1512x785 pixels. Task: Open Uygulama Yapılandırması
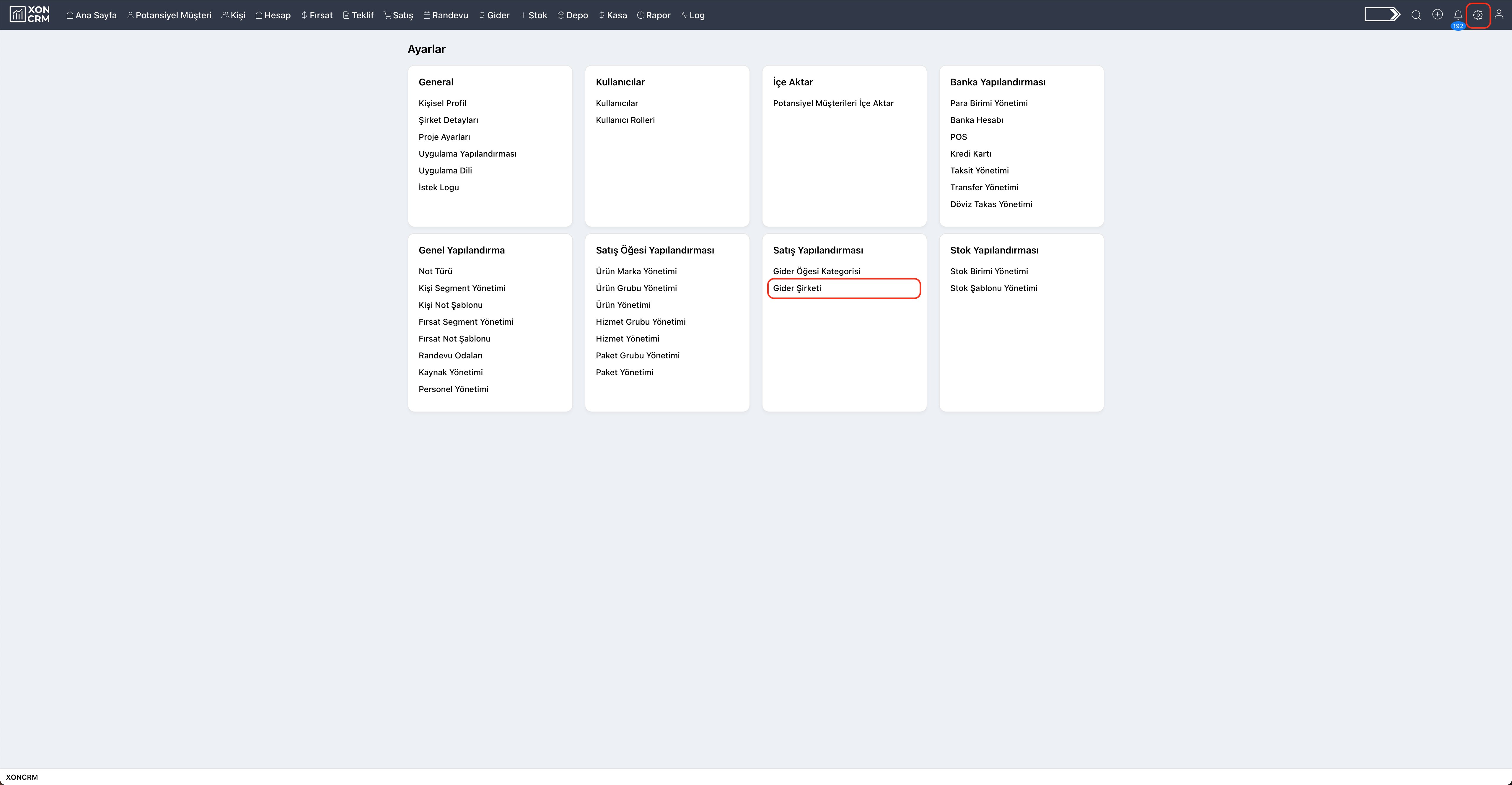pyautogui.click(x=468, y=154)
